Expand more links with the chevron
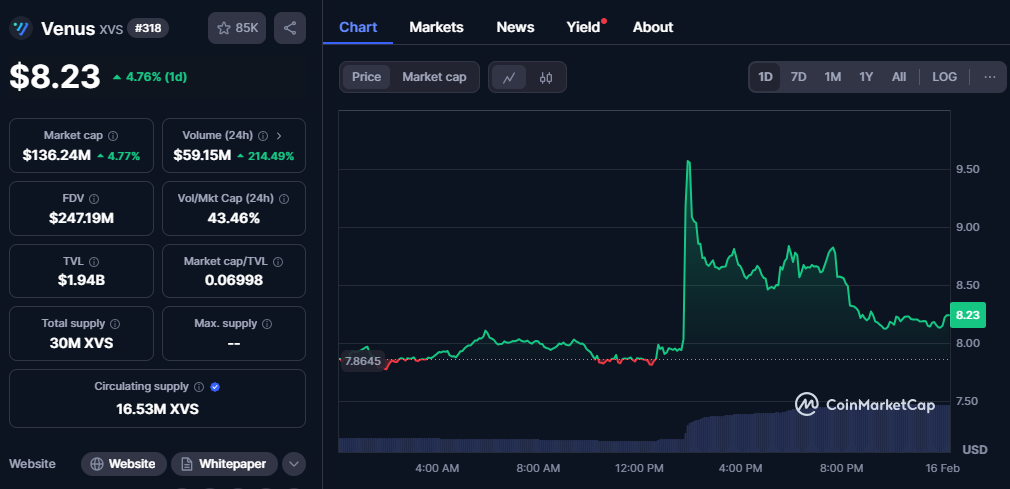 pos(294,464)
